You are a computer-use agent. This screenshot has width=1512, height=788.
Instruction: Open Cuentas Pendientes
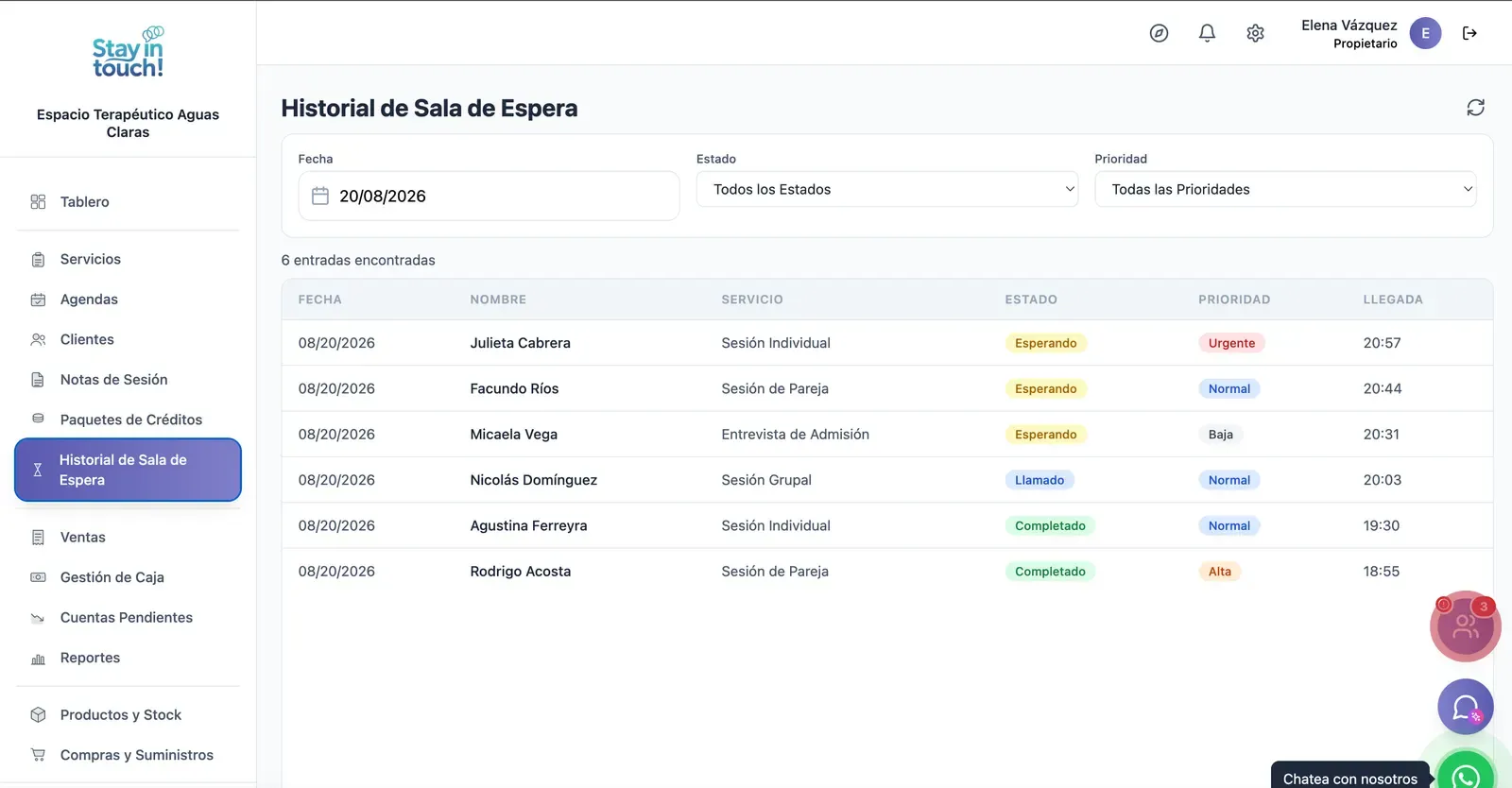[x=128, y=617]
